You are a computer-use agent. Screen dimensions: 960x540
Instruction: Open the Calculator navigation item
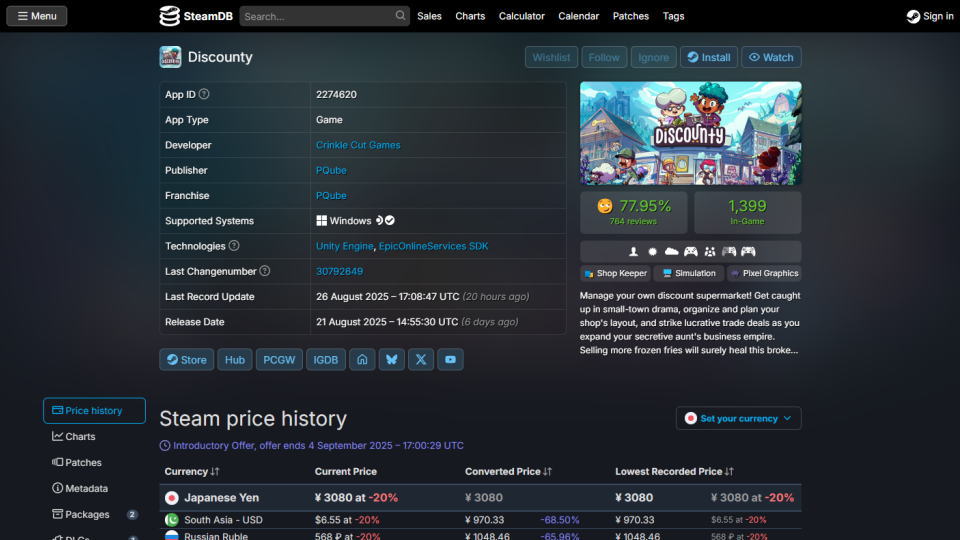pos(522,16)
